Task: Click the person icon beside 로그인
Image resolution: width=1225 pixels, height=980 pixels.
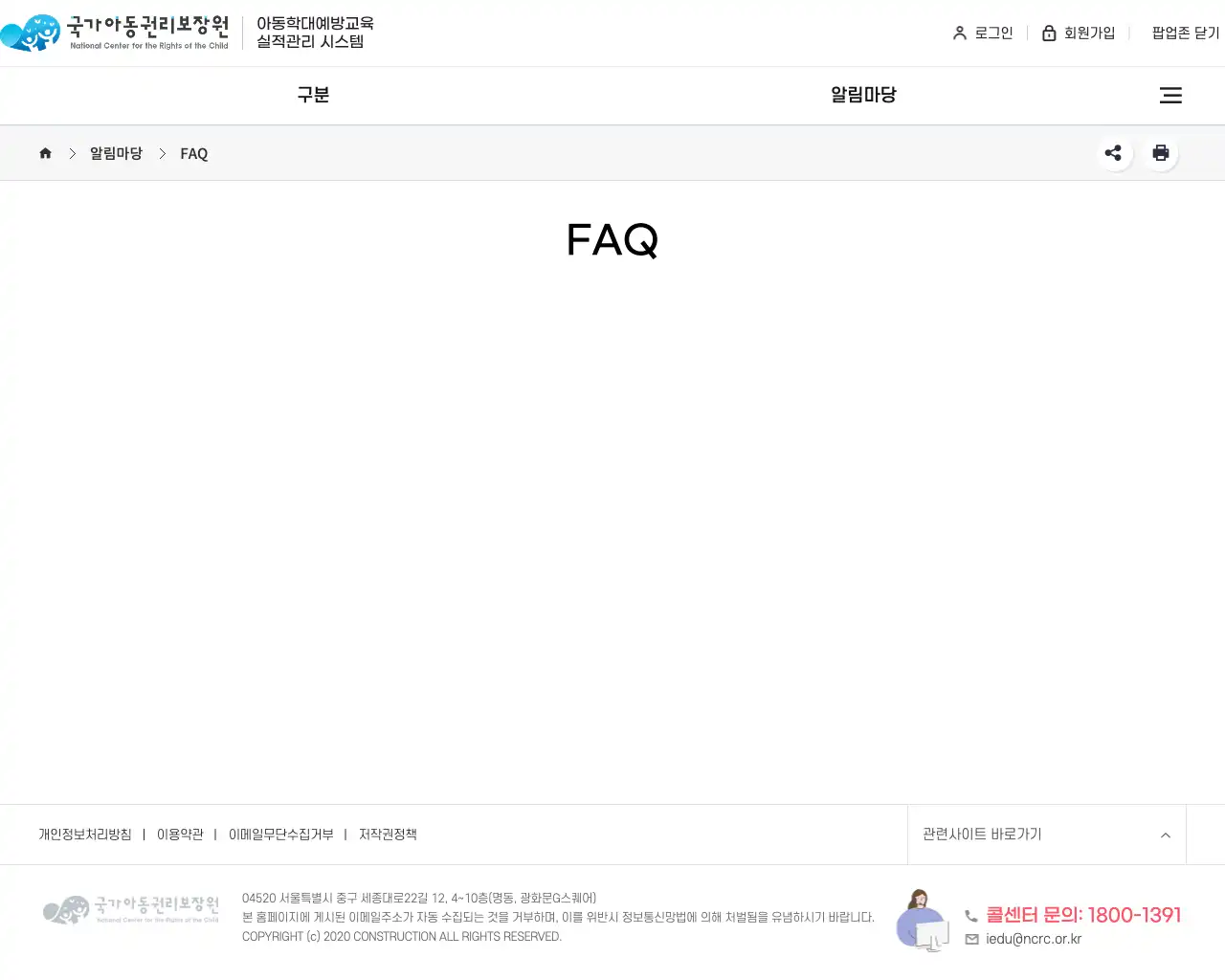Action: coord(960,33)
